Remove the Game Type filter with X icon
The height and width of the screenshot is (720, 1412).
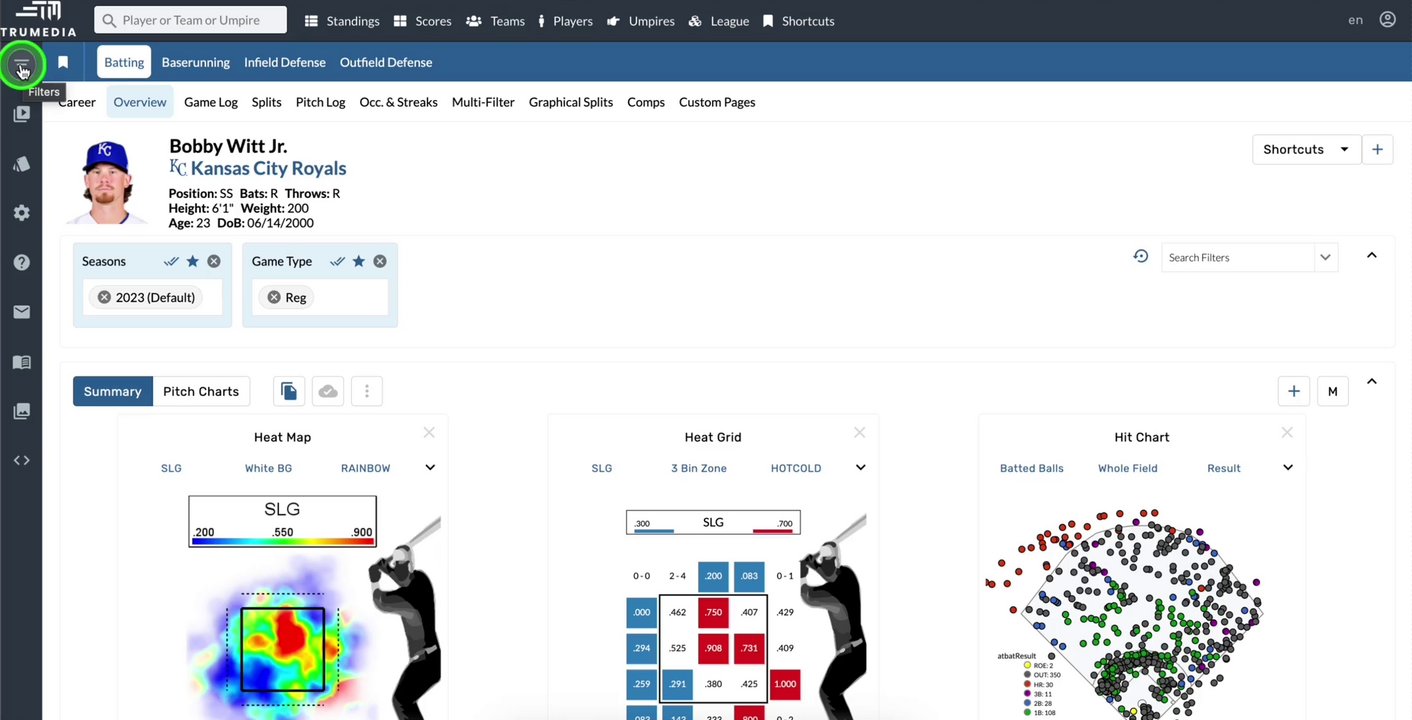380,261
